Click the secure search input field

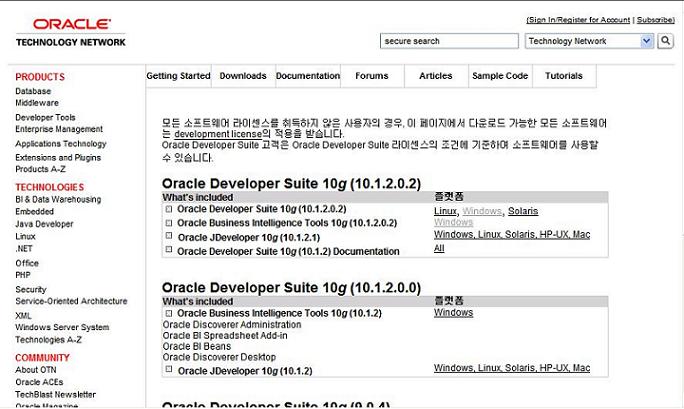[448, 41]
